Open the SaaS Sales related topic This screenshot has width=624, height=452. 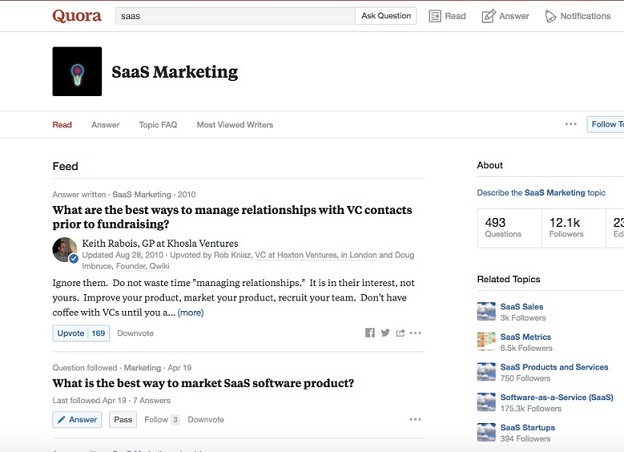(522, 307)
